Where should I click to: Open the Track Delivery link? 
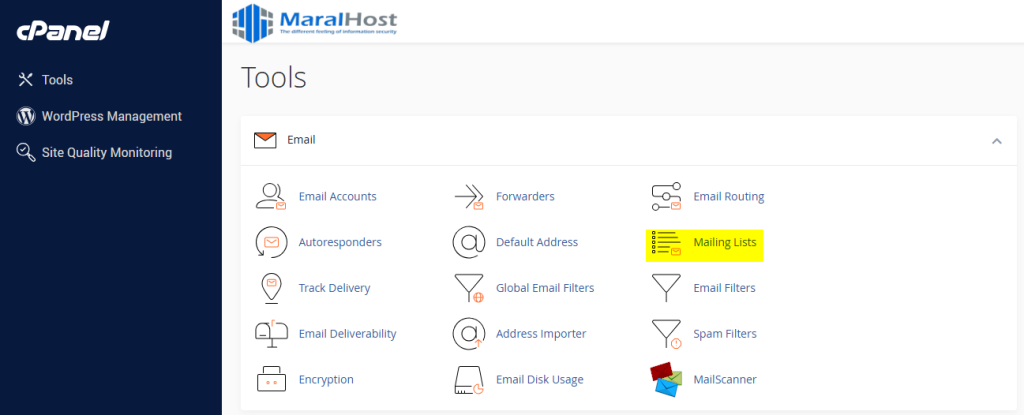click(x=334, y=288)
